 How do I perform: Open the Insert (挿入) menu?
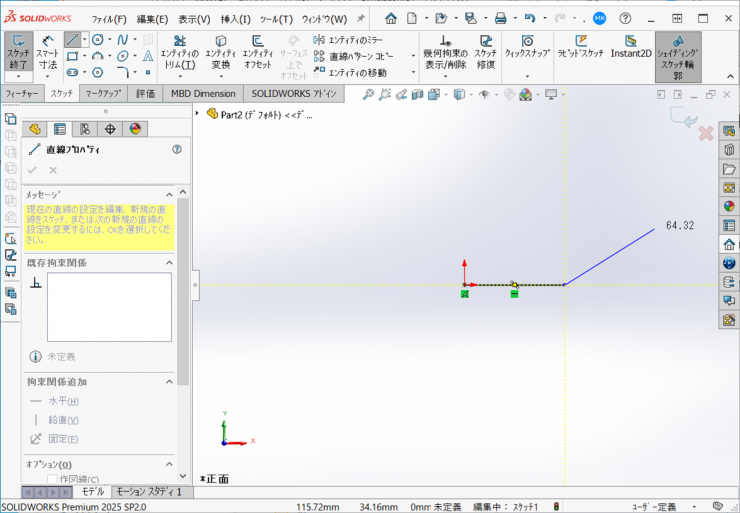point(236,19)
